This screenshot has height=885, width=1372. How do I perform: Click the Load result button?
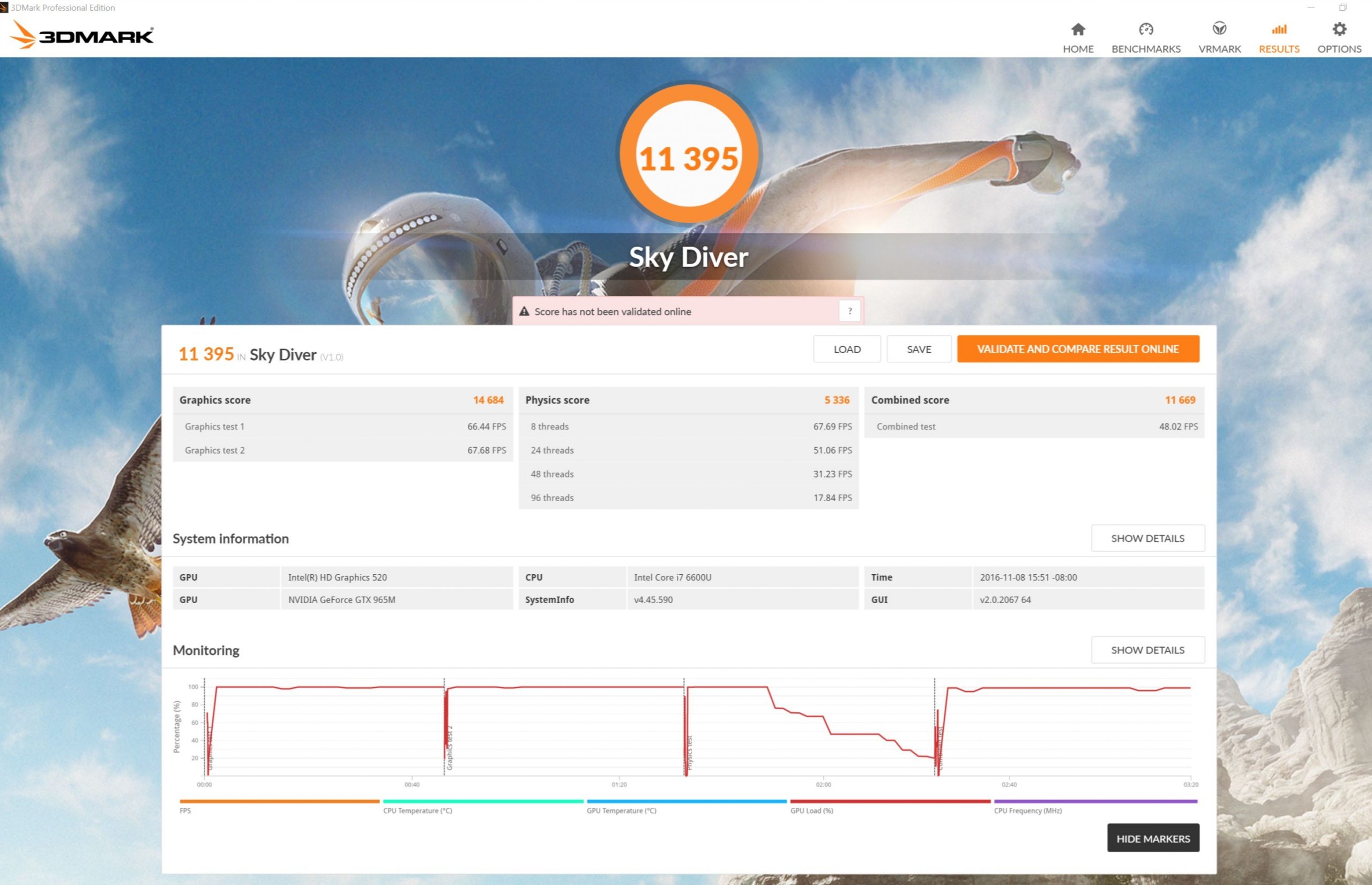(847, 349)
